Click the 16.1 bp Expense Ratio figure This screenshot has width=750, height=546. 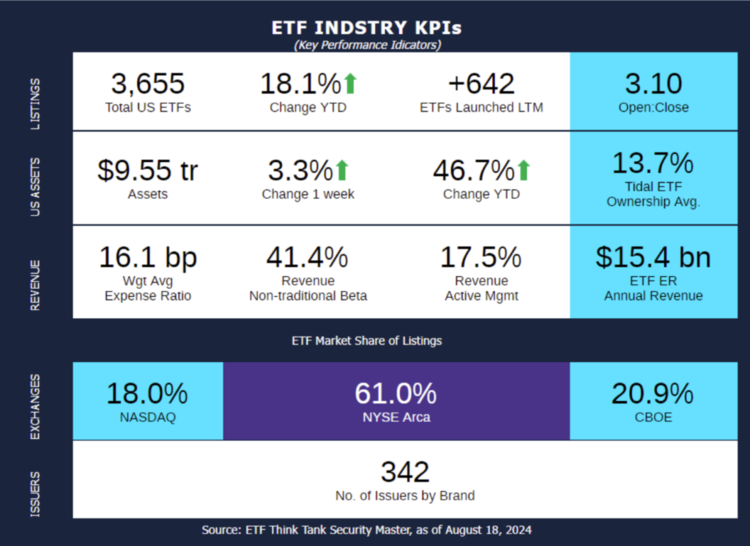[x=148, y=258]
